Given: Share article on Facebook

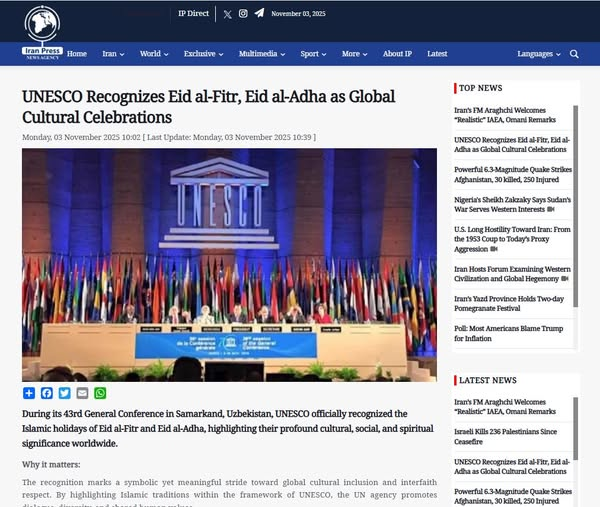Looking at the screenshot, I should pos(46,393).
